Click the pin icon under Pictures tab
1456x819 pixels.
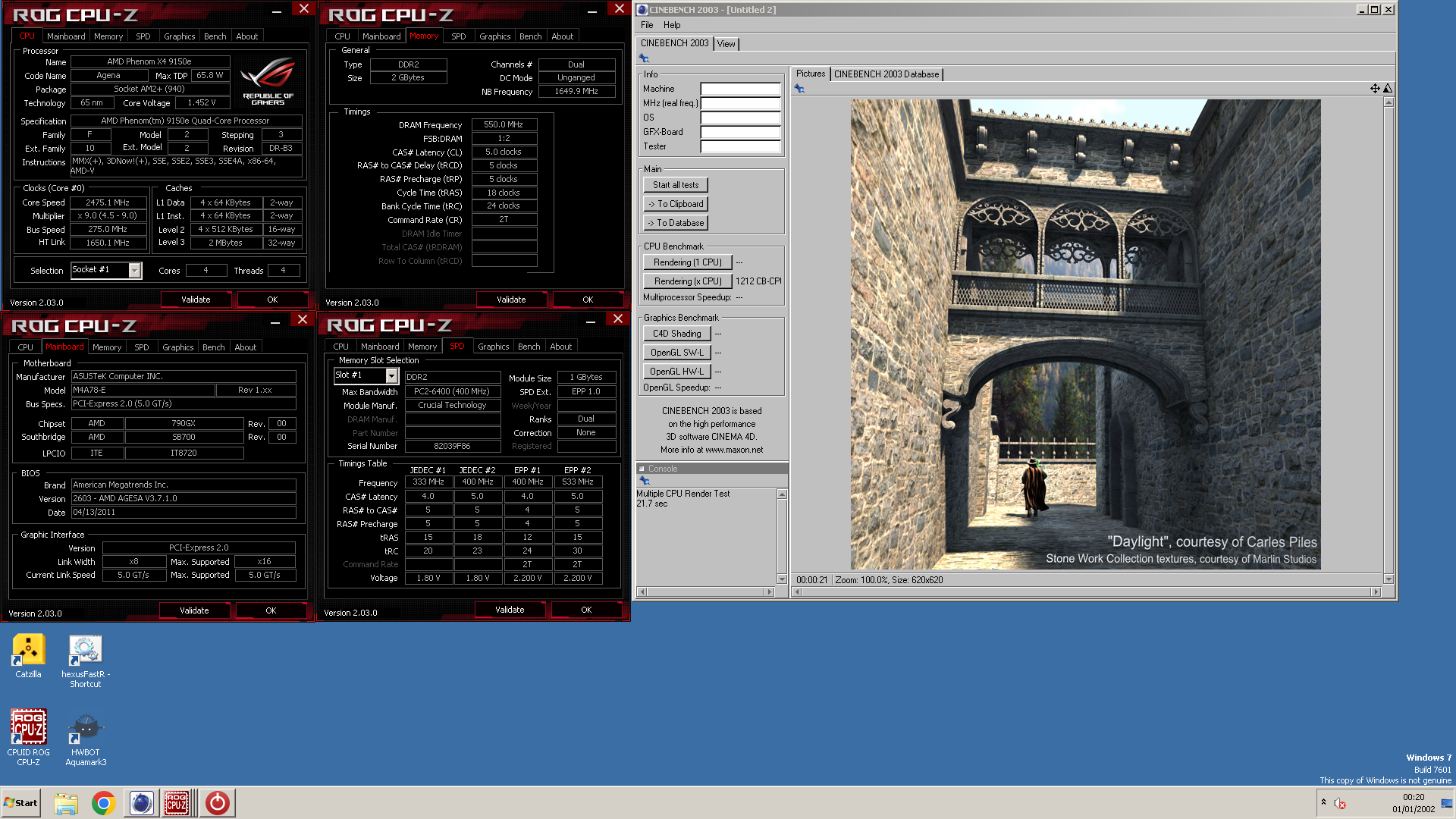[x=799, y=89]
